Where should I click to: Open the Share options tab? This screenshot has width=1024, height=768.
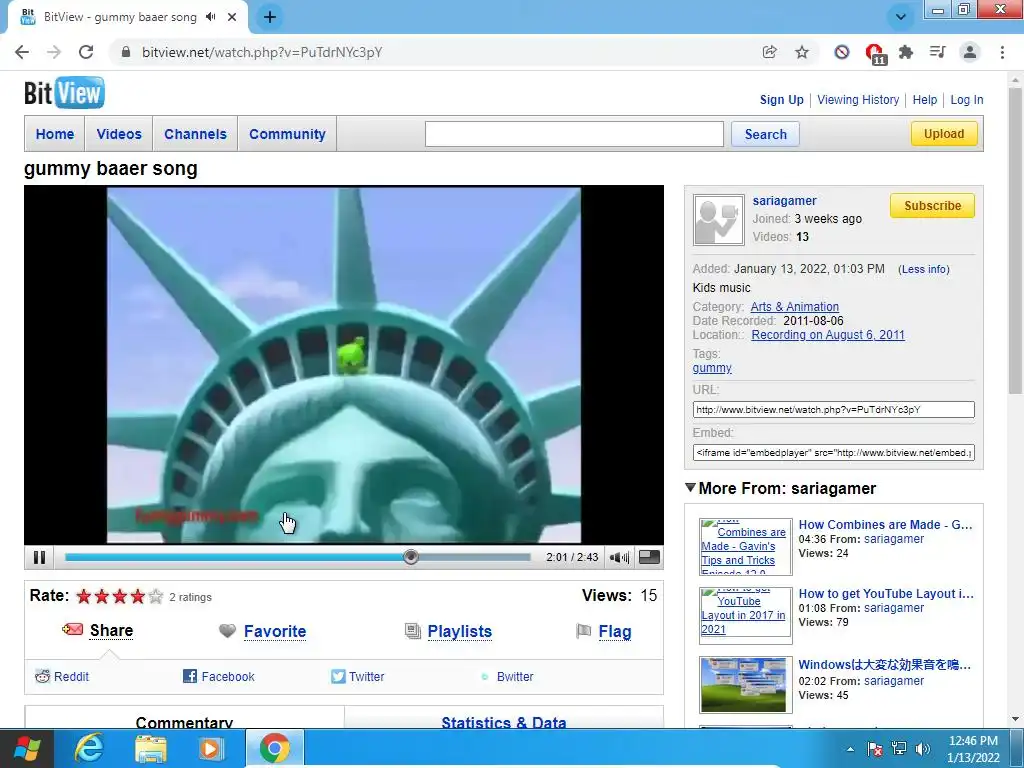(111, 631)
